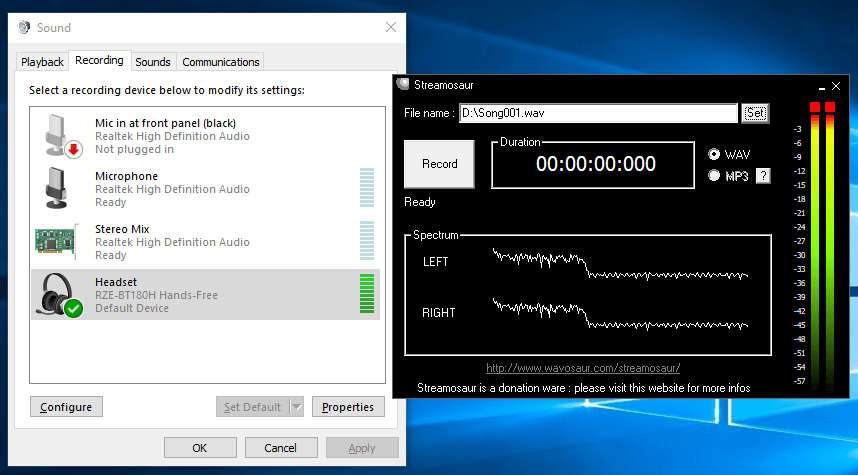Open the wavosaur.com streamosaur link
The image size is (858, 475).
pyautogui.click(x=583, y=368)
